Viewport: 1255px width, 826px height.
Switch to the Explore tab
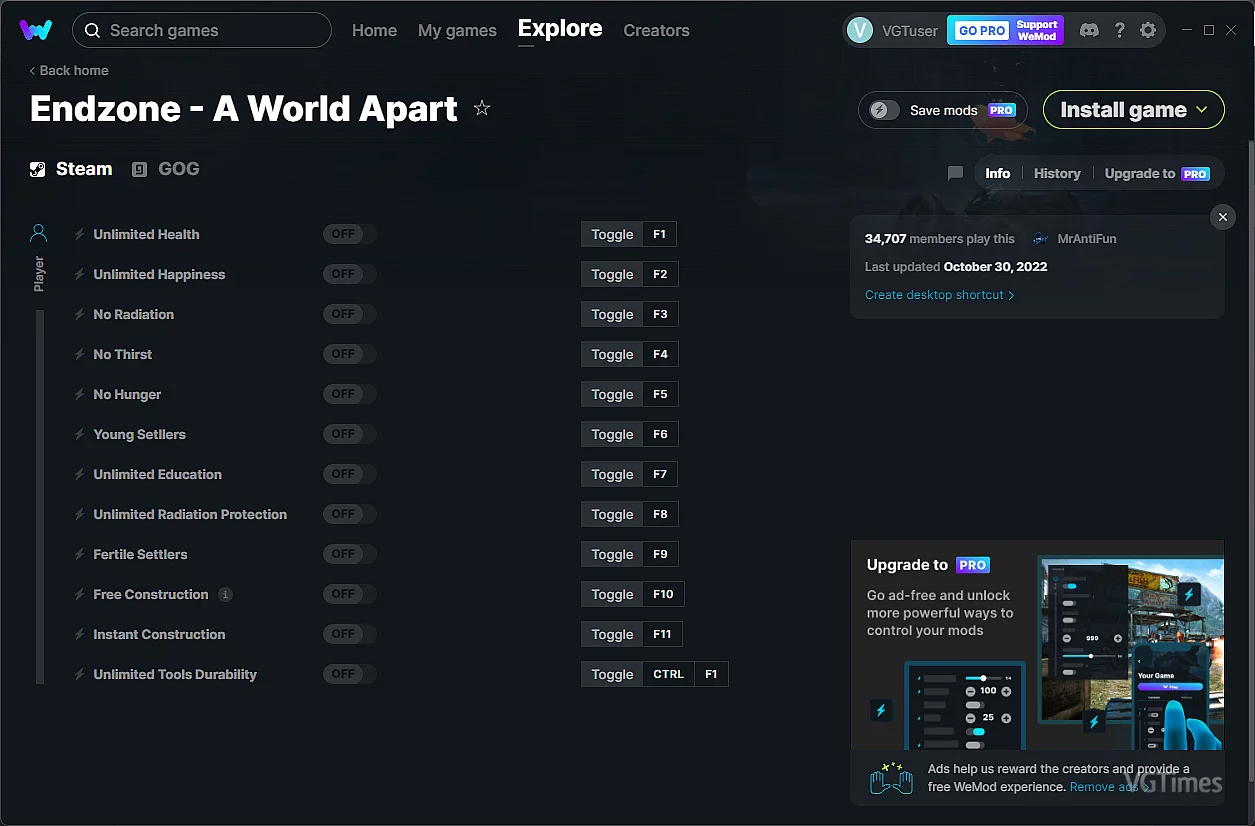[560, 29]
